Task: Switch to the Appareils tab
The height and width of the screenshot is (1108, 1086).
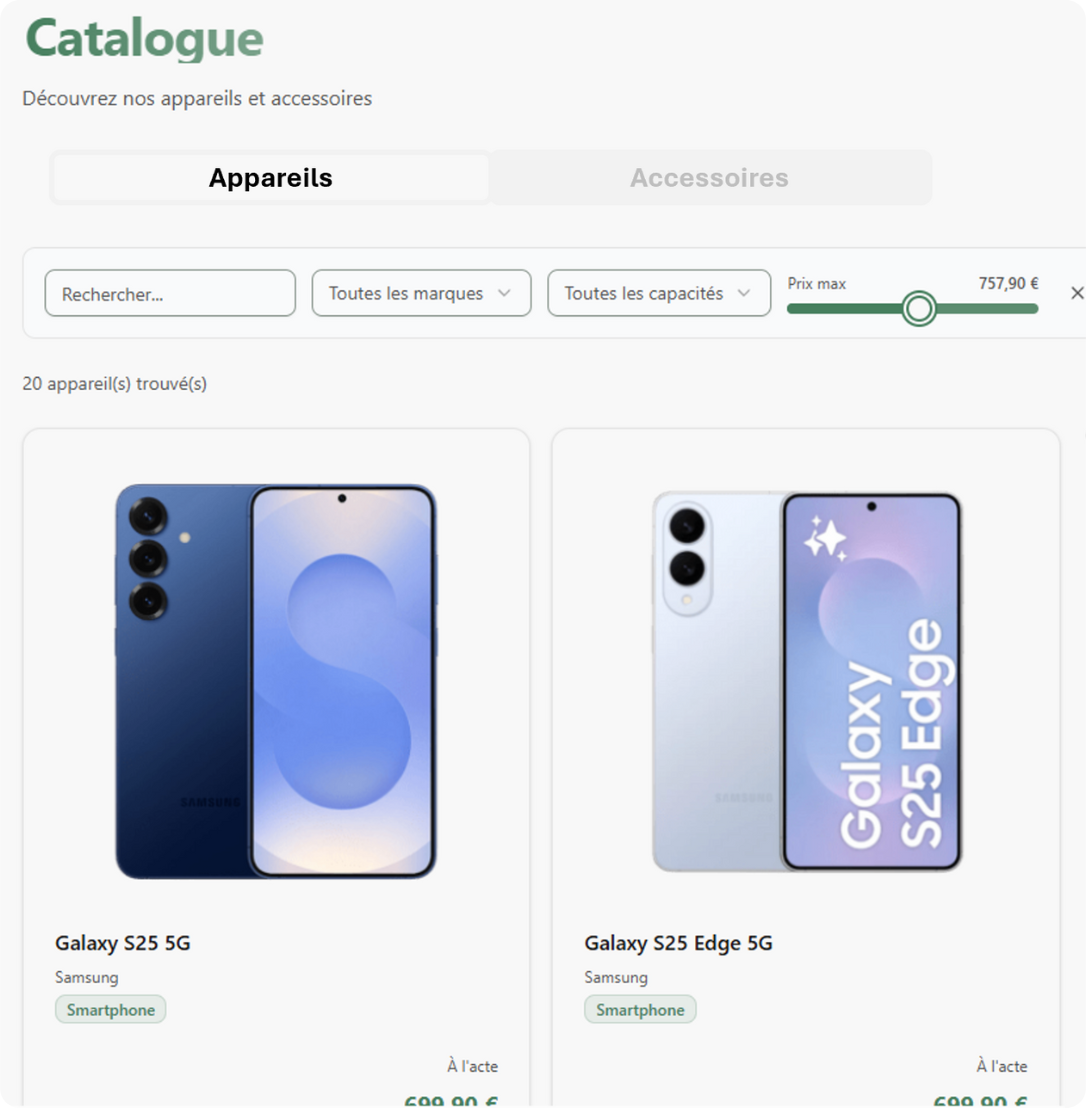Action: tap(271, 178)
